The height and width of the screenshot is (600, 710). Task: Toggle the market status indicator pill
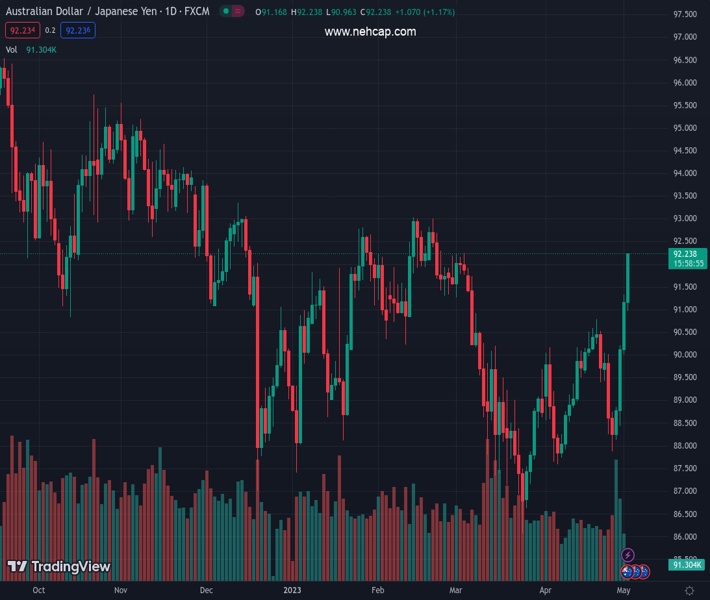pos(231,12)
